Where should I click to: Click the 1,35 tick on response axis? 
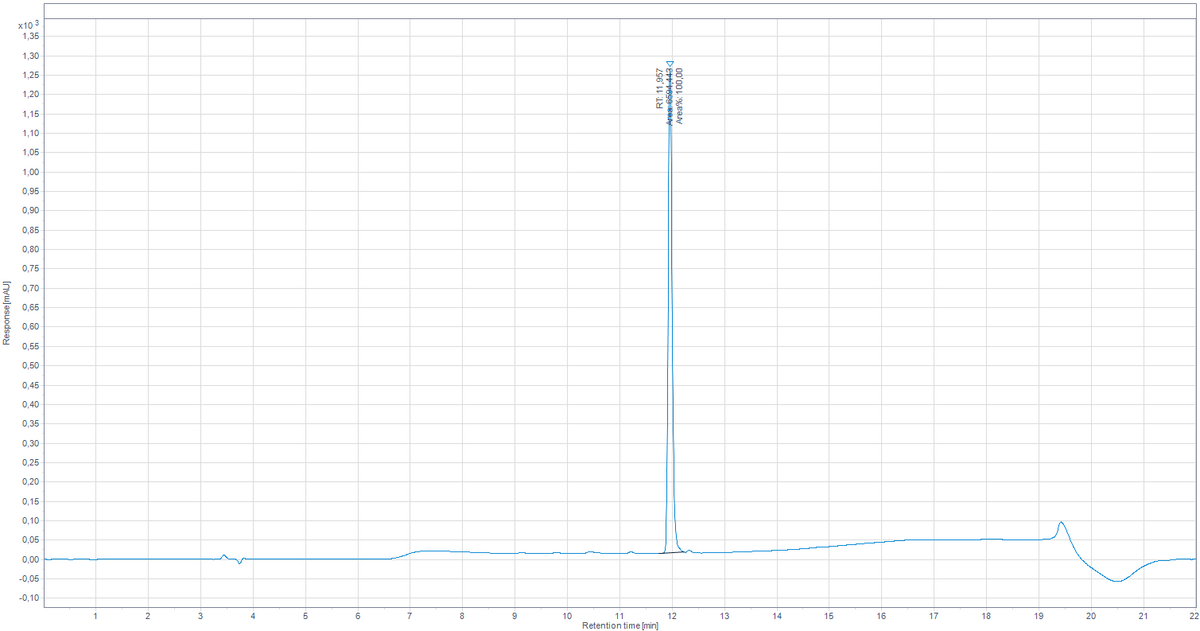pos(30,36)
